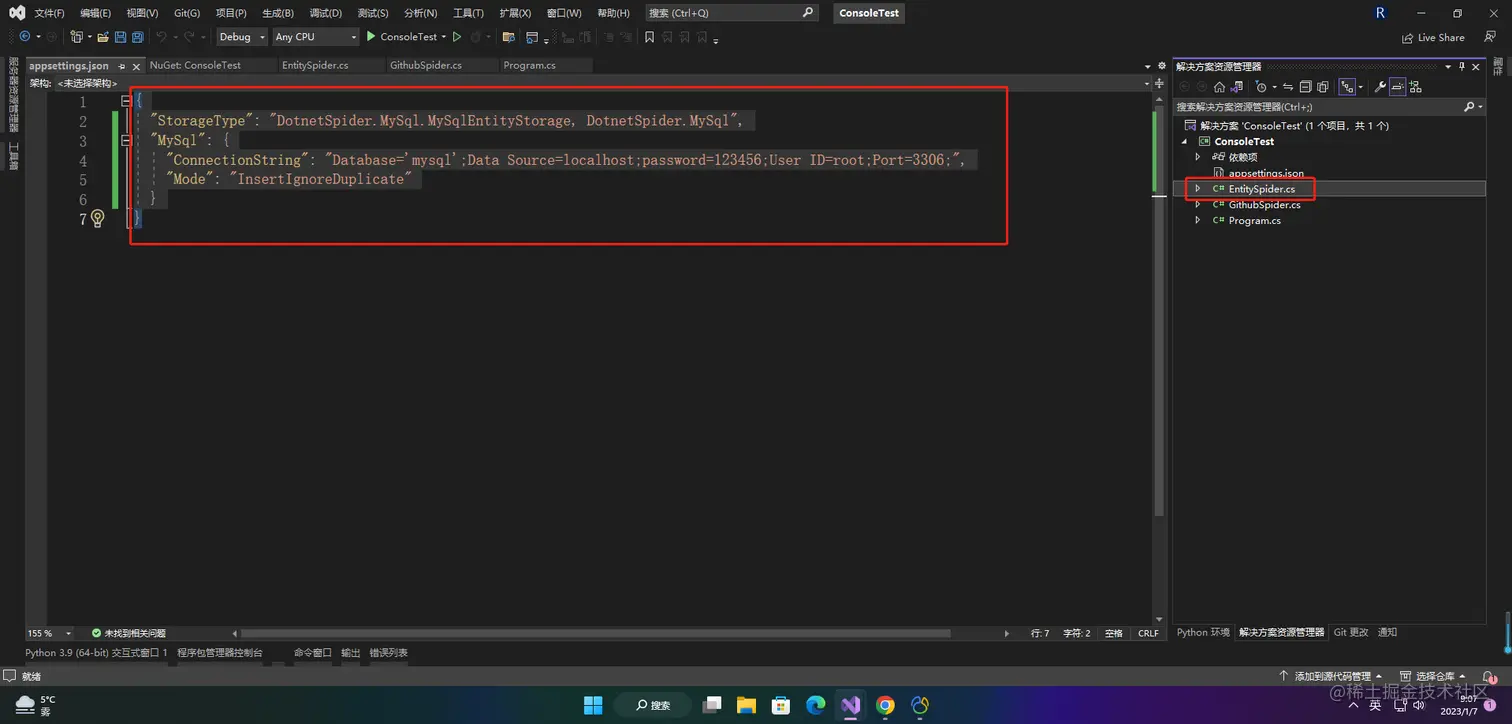Click pending changes filter clock icon
Image resolution: width=1512 pixels, height=724 pixels.
click(1261, 87)
